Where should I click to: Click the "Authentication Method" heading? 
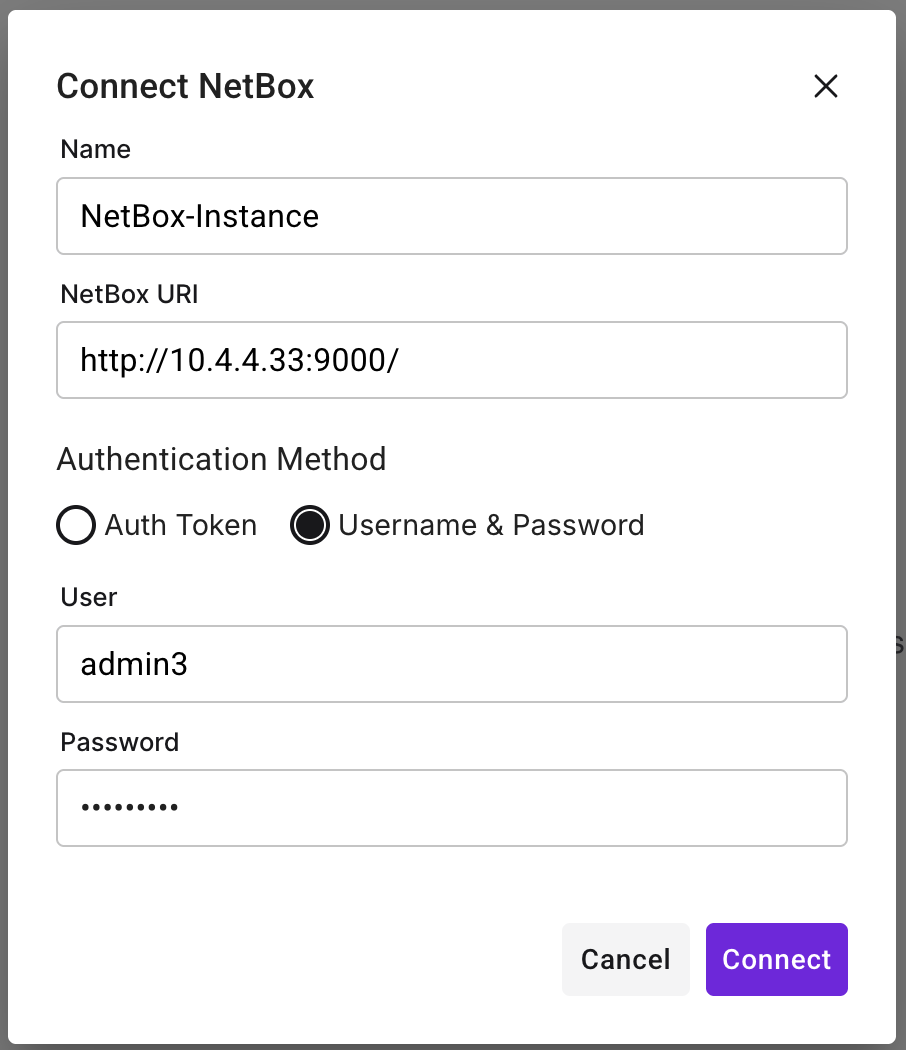point(221,459)
